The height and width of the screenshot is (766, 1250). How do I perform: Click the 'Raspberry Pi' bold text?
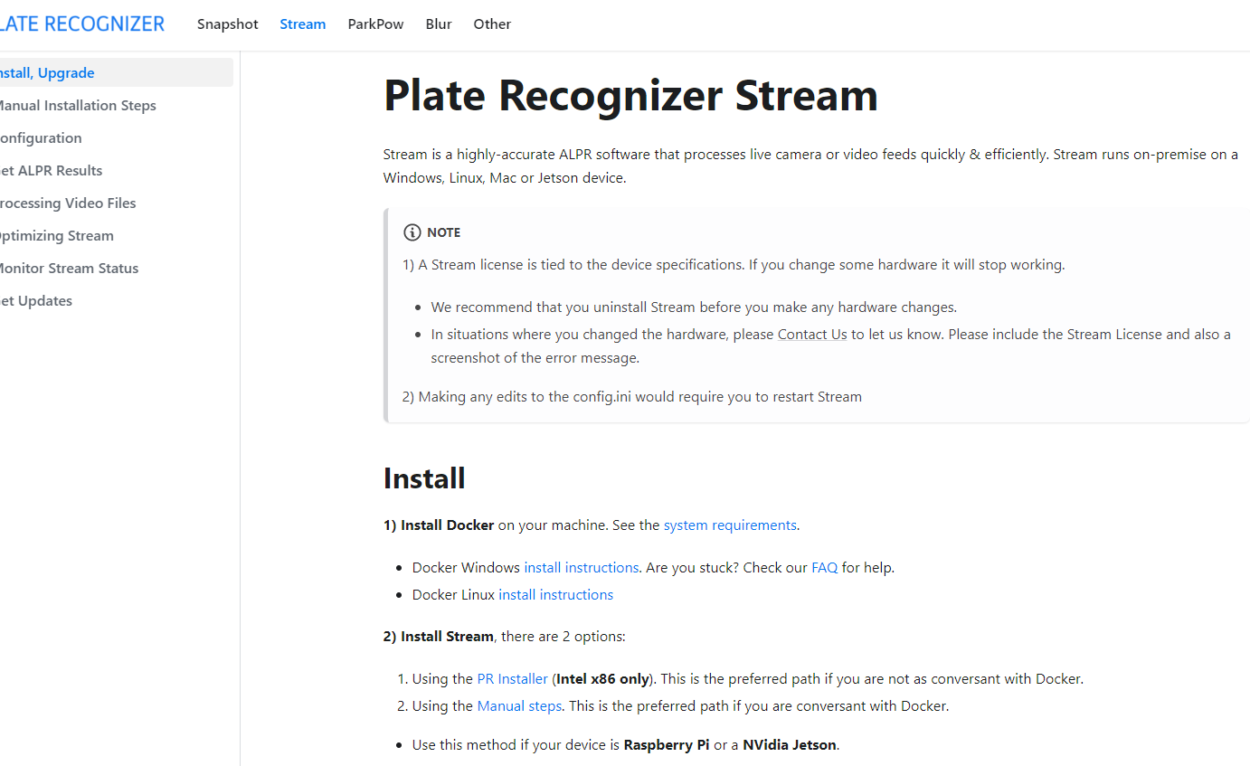pyautogui.click(x=666, y=745)
